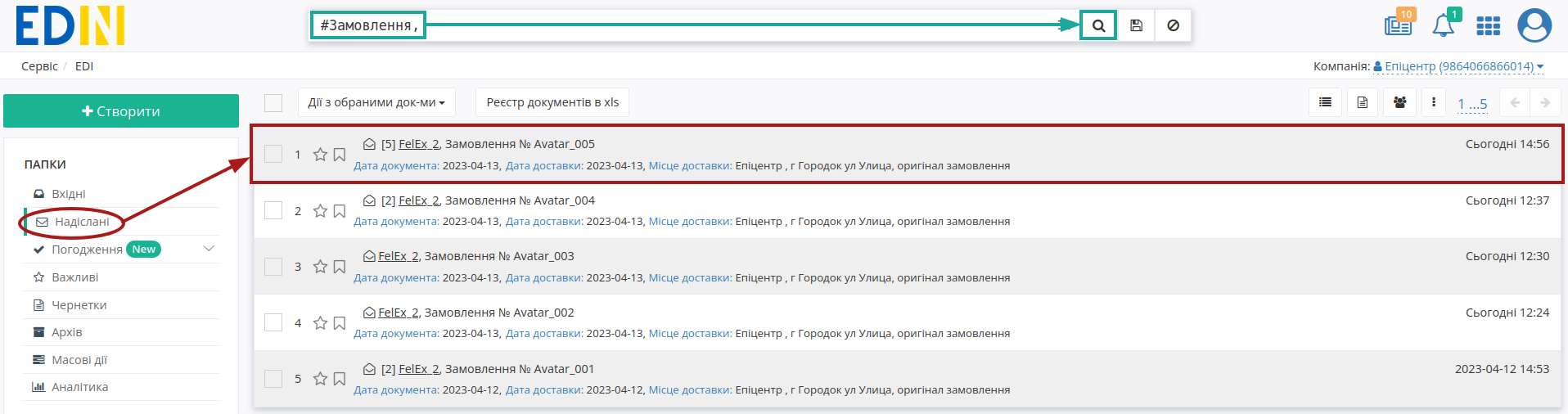Open order Замовлення № Avatar_004
This screenshot has width=1568, height=414.
(520, 200)
